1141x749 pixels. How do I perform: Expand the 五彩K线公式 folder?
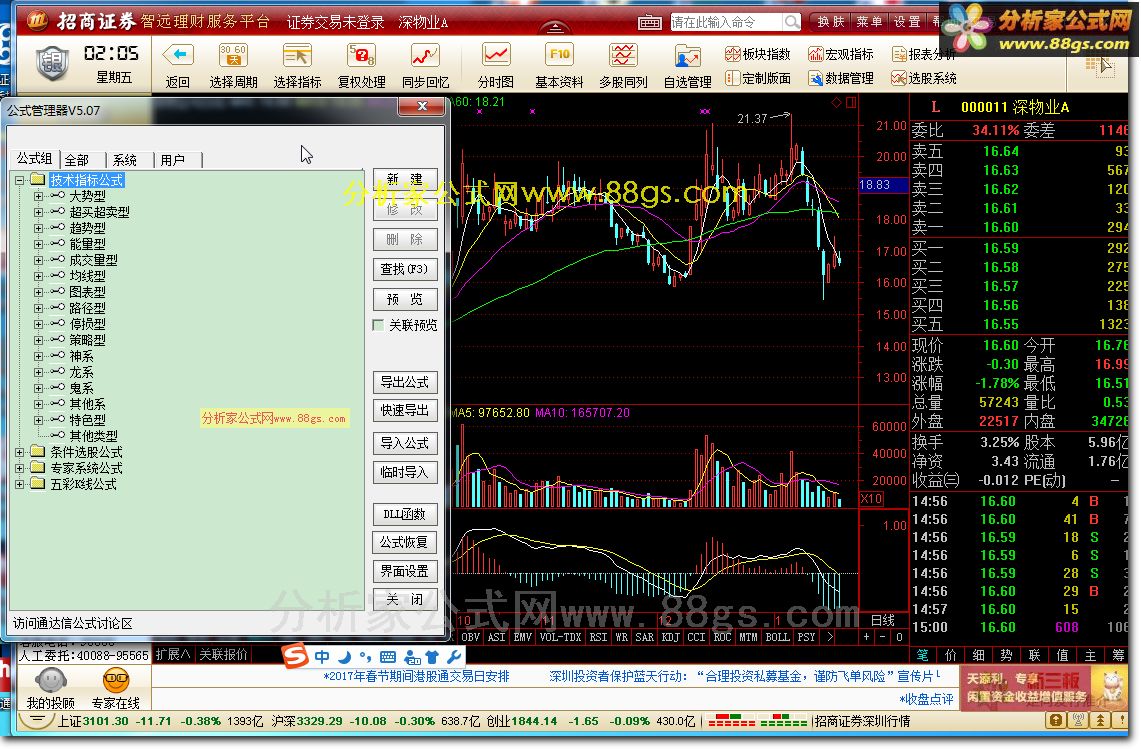pyautogui.click(x=20, y=484)
